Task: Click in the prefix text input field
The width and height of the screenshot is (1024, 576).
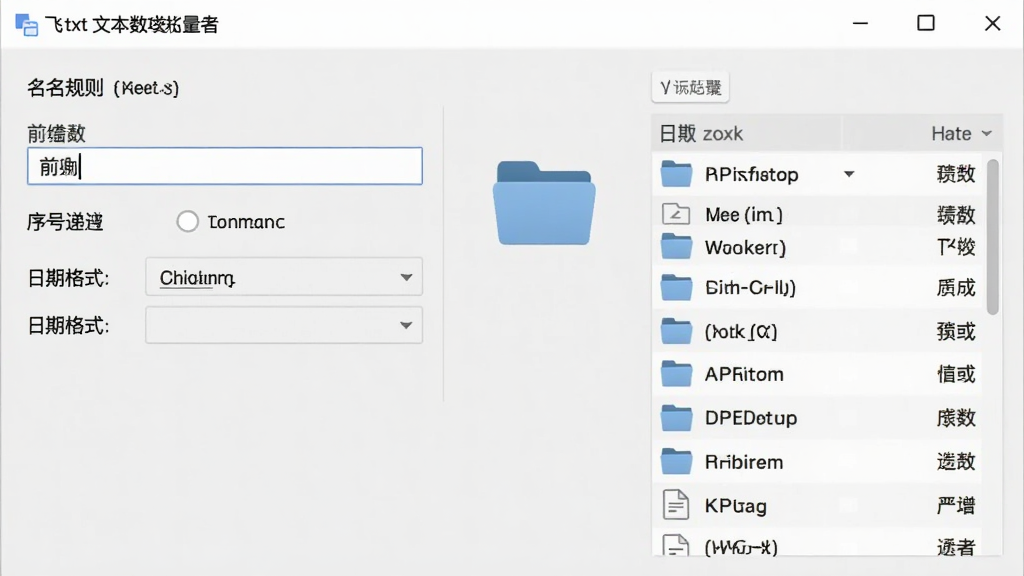Action: tap(225, 166)
